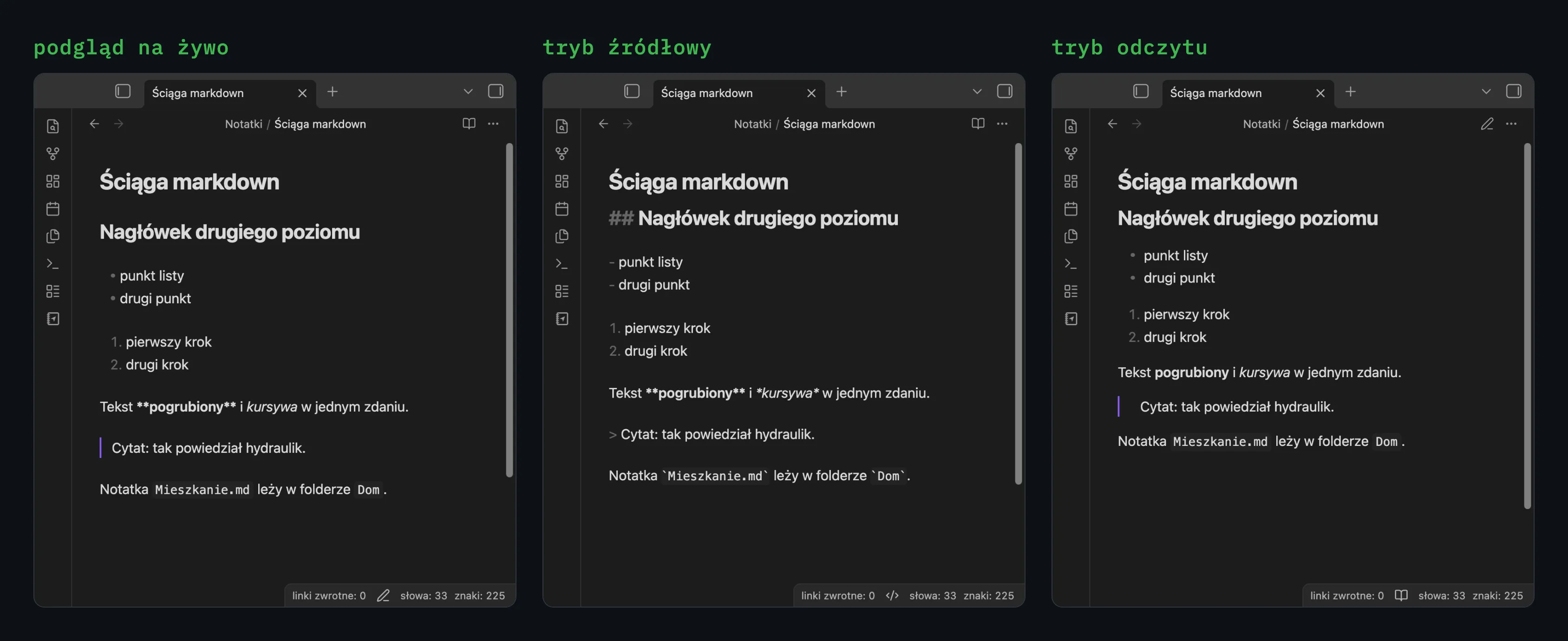
Task: Go forward arrow in live preview window
Action: [119, 124]
